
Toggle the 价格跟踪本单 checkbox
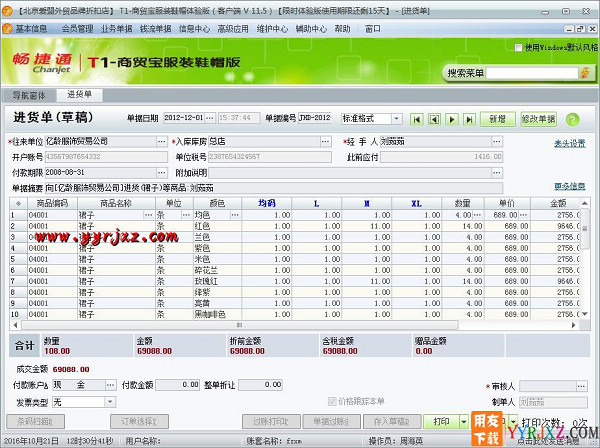click(x=332, y=401)
